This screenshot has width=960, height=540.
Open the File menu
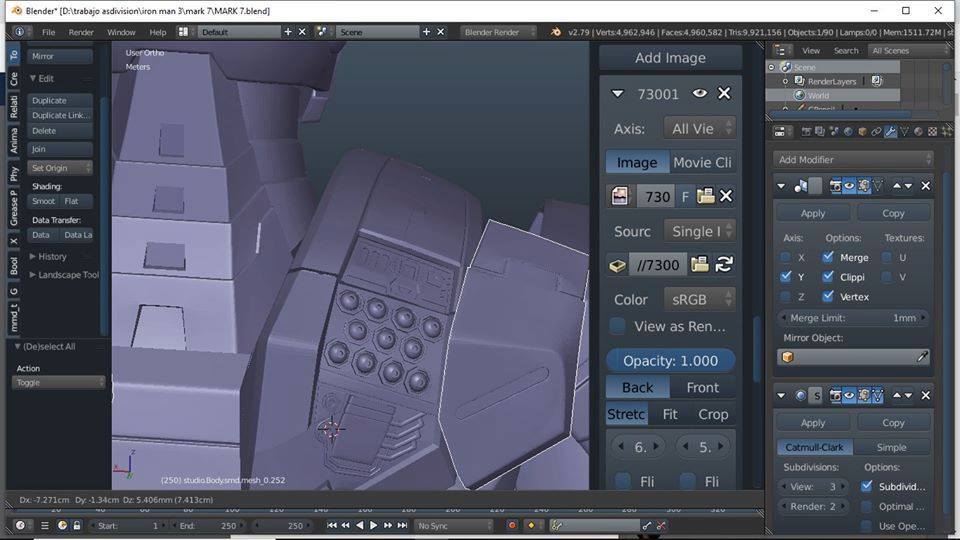(48, 32)
